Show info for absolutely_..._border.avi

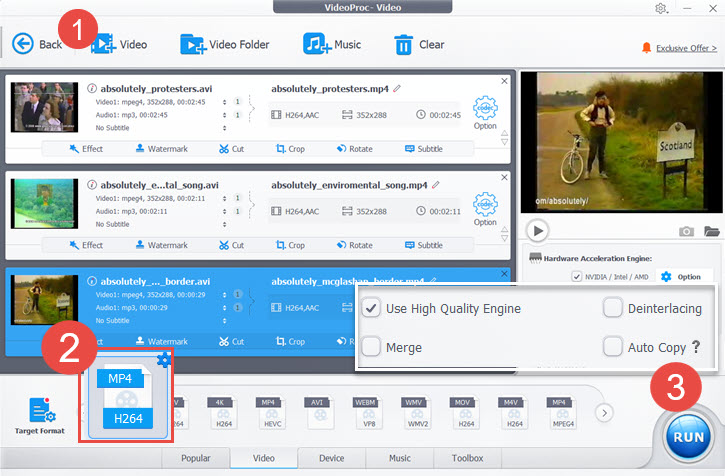click(x=92, y=281)
